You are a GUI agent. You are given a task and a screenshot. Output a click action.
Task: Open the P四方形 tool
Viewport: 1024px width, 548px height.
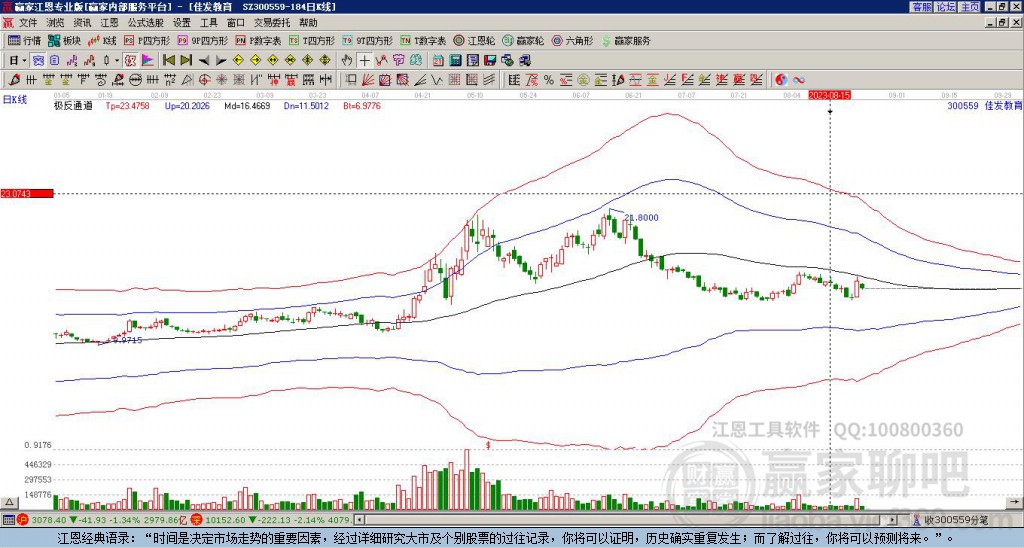147,40
